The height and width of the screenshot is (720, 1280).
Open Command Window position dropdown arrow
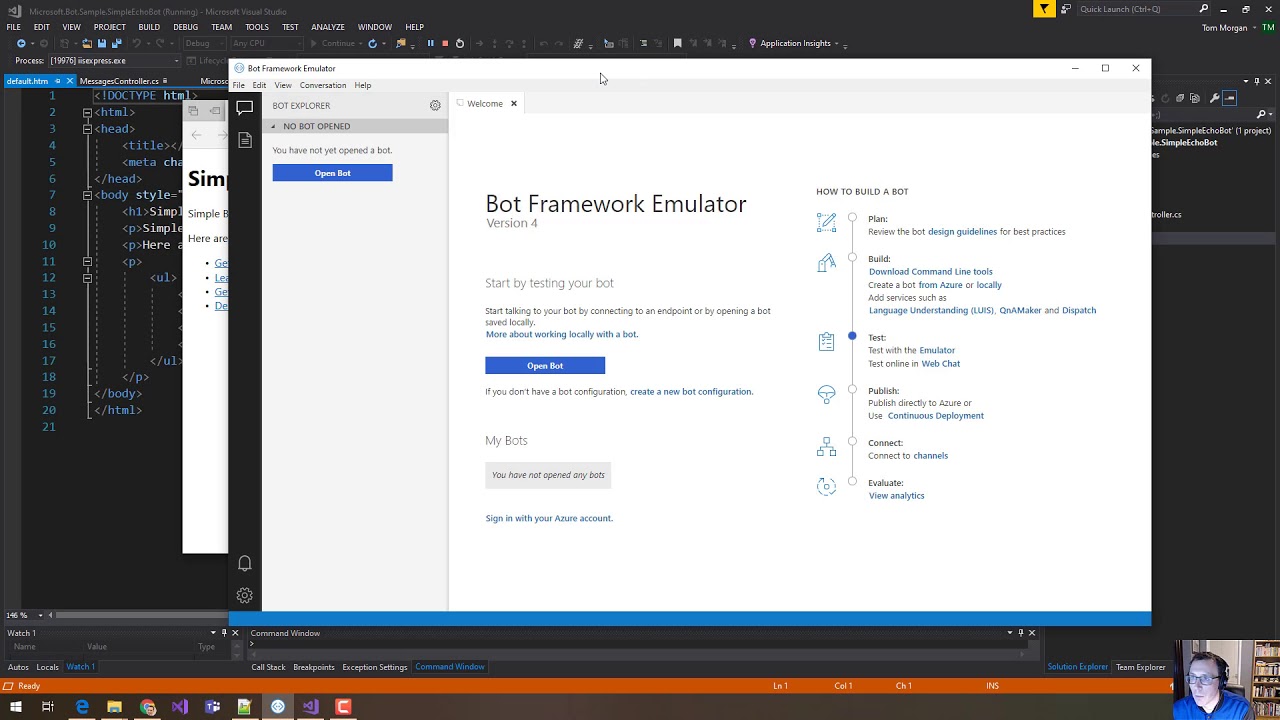tap(1009, 633)
